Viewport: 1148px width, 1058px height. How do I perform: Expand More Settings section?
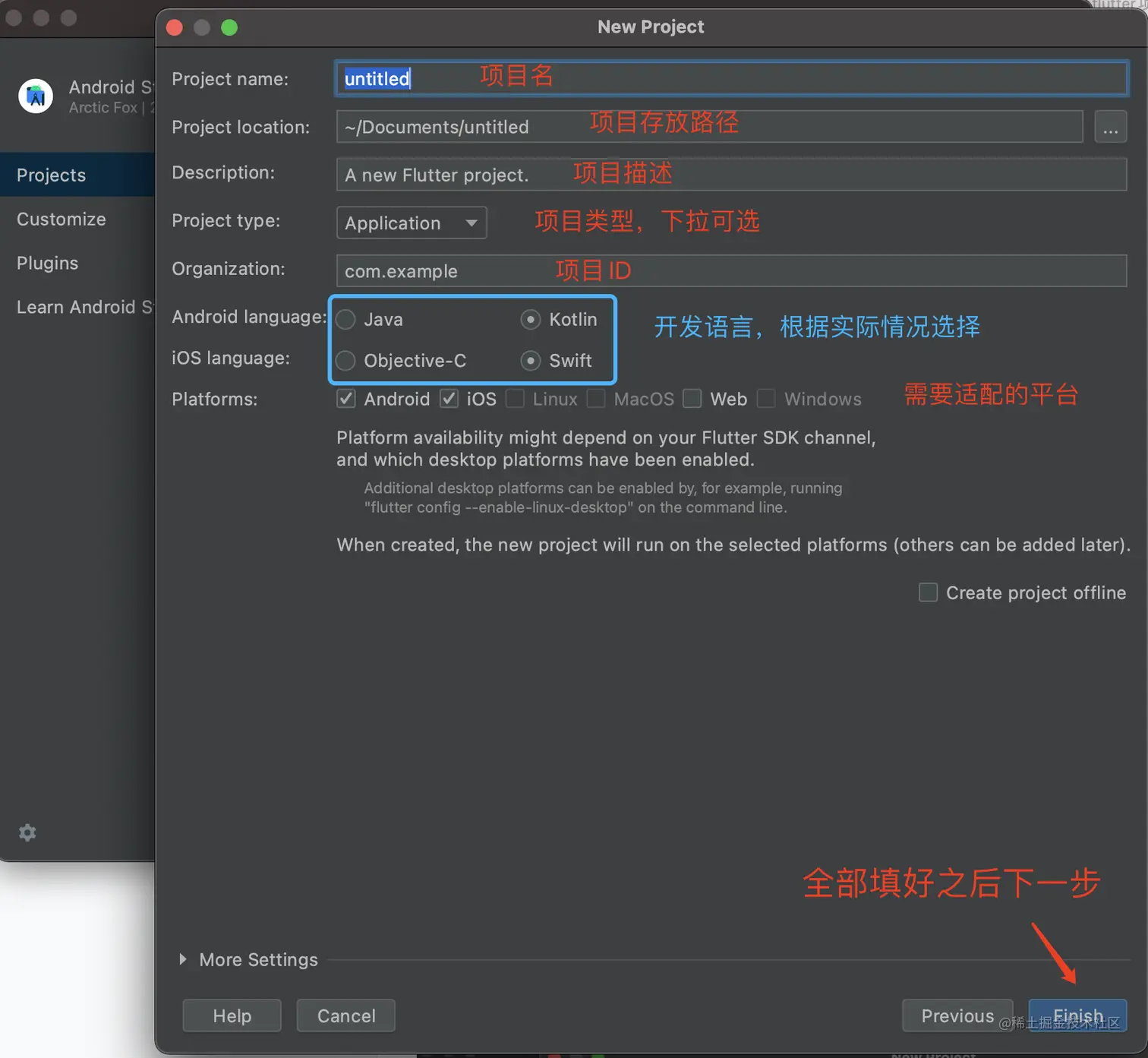coord(183,959)
